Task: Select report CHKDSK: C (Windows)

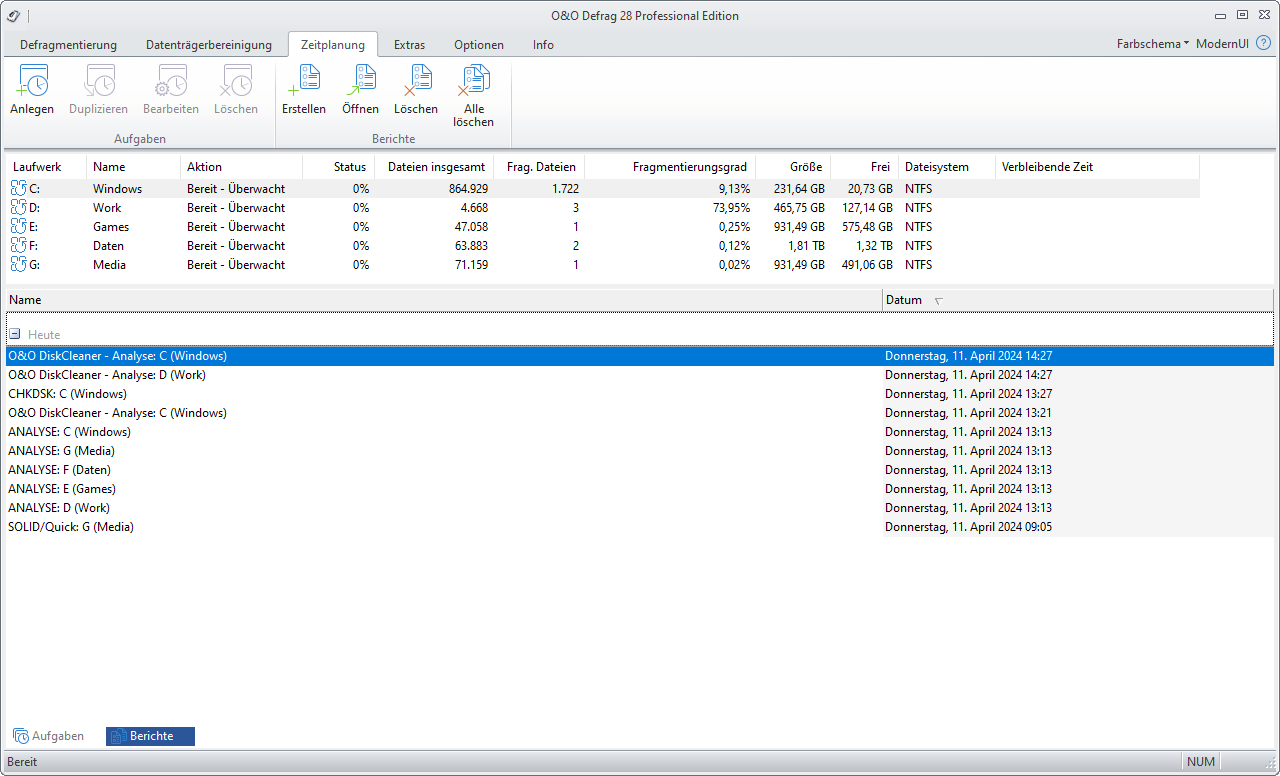Action: (x=640, y=394)
